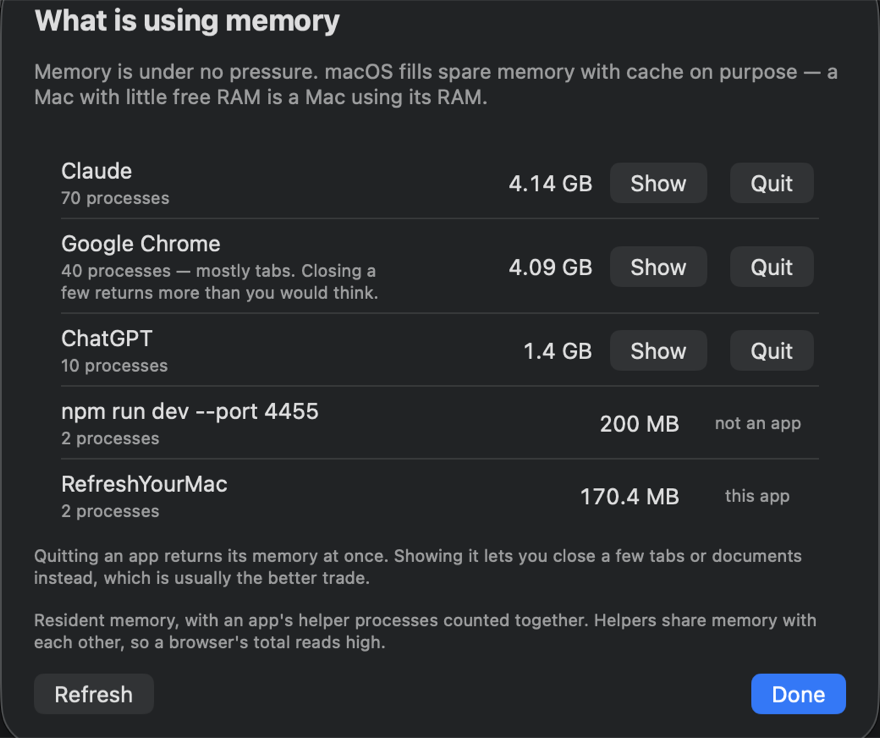The width and height of the screenshot is (880, 738).
Task: Select the Google Chrome row name
Action: click(x=140, y=244)
